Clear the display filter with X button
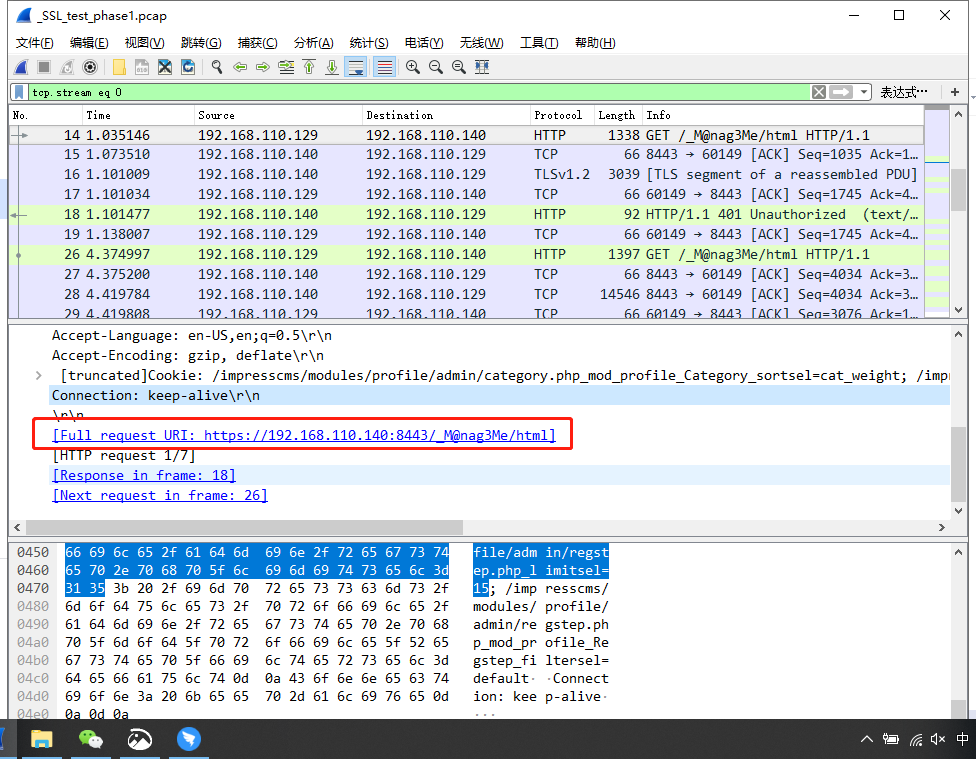This screenshot has width=976, height=759. [819, 92]
